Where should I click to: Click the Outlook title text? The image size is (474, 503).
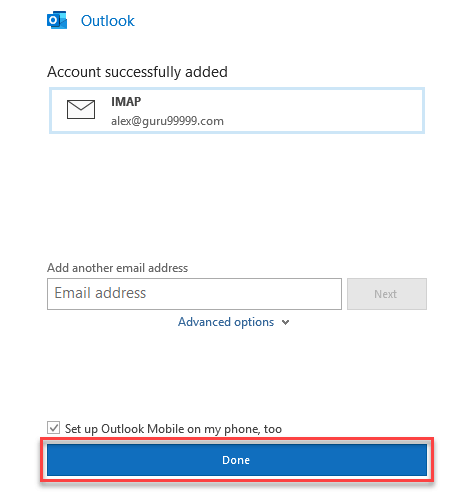click(108, 21)
